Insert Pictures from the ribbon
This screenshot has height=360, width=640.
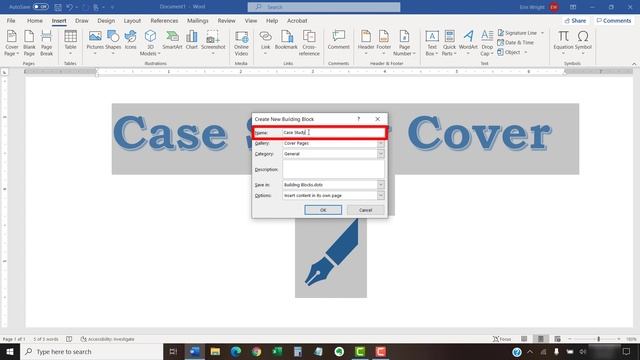point(95,43)
